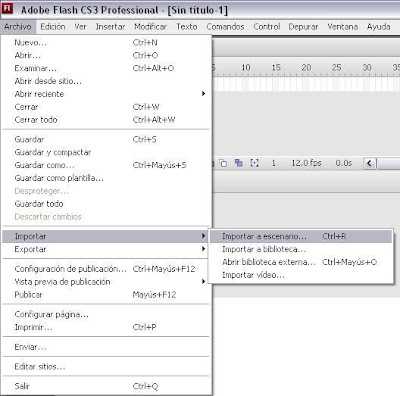Toggle onion skin icon in timeline

[223, 163]
